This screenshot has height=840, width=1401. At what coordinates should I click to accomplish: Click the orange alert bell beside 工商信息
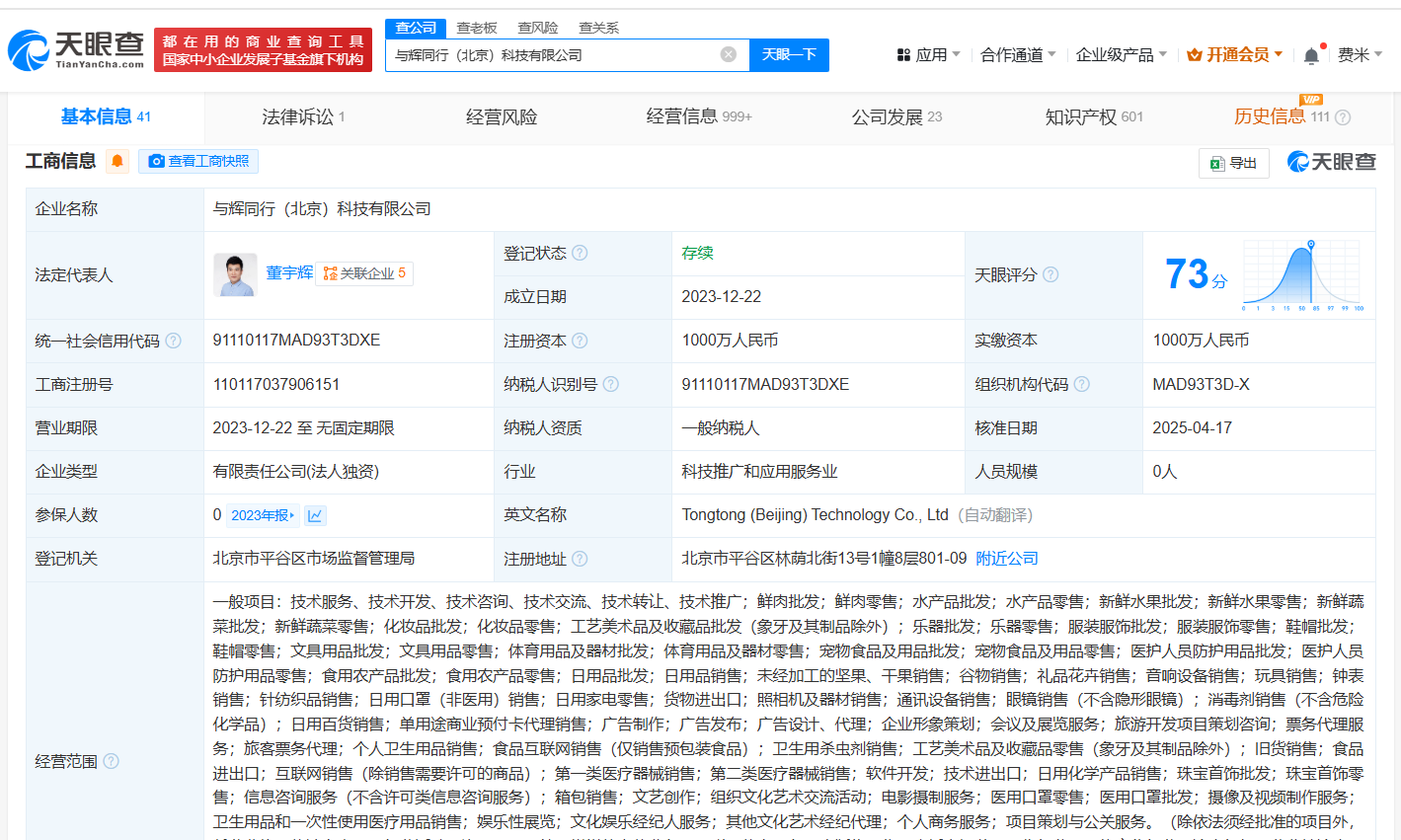click(117, 161)
